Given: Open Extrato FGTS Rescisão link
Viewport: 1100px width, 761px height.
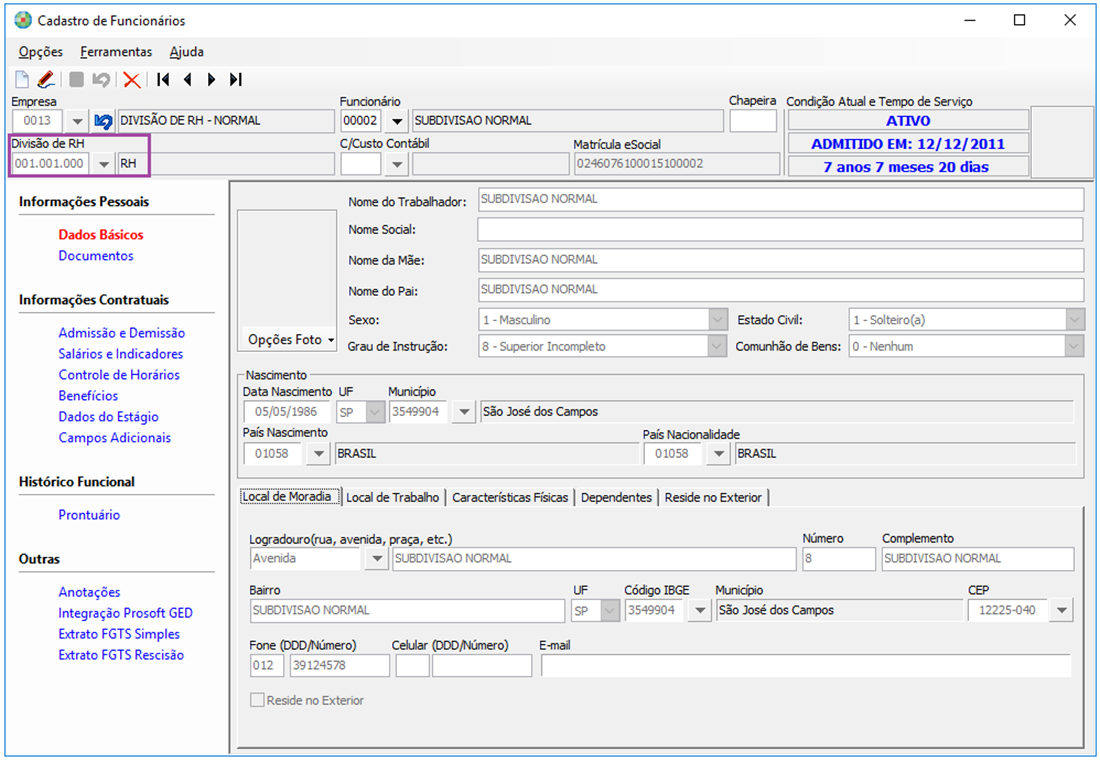Looking at the screenshot, I should click(x=121, y=656).
